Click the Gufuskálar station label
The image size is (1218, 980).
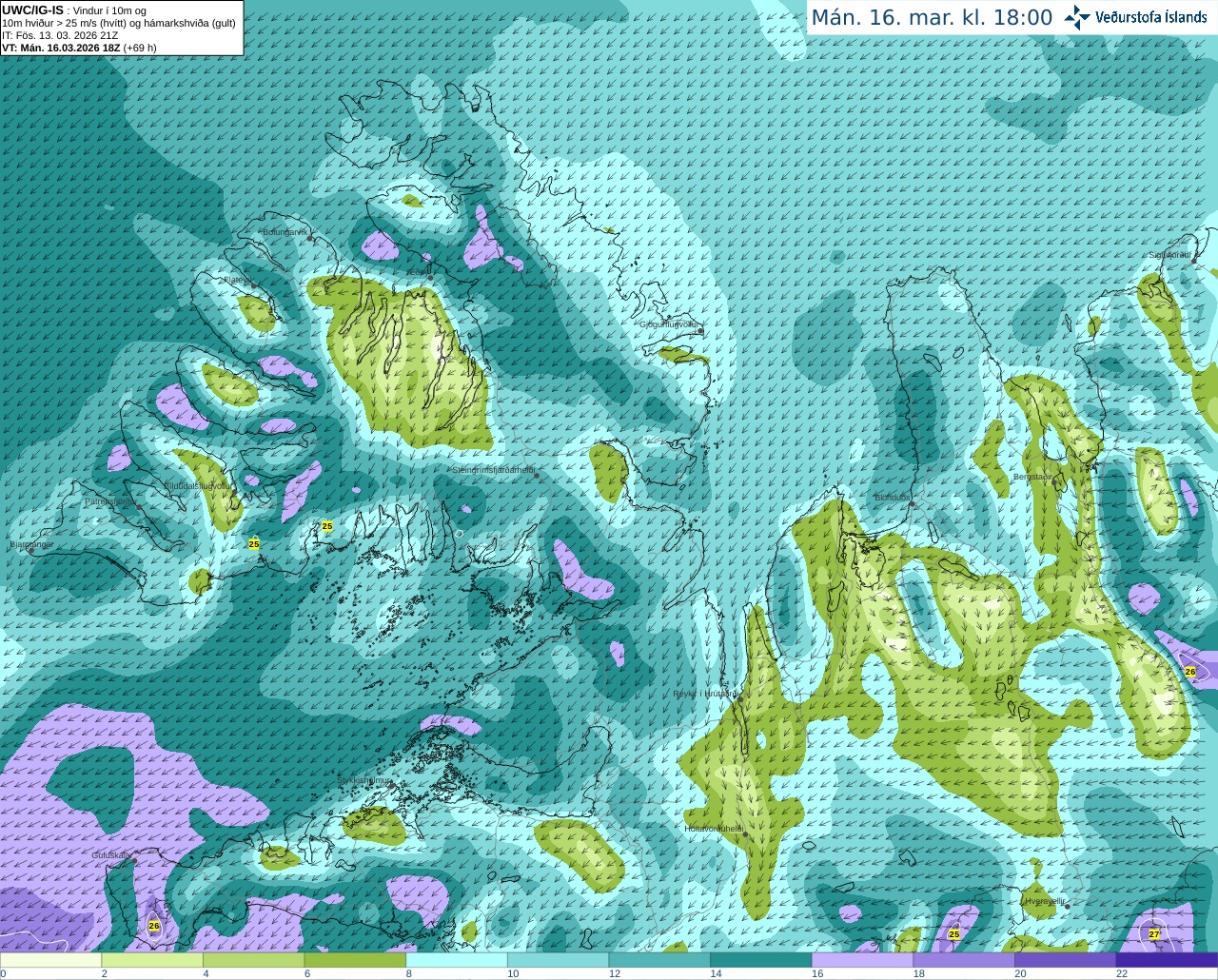point(111,855)
